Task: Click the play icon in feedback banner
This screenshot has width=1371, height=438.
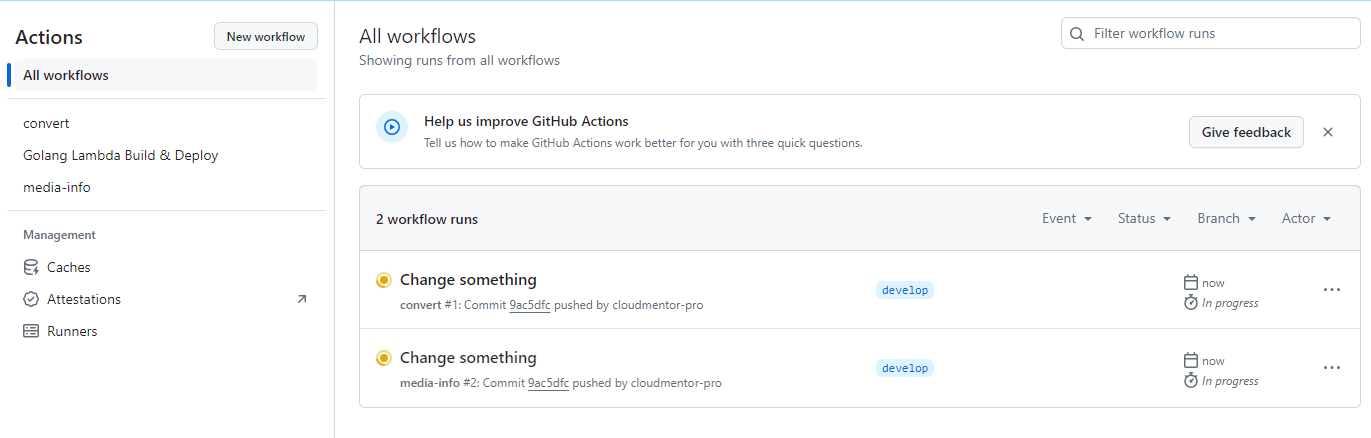Action: pyautogui.click(x=392, y=127)
